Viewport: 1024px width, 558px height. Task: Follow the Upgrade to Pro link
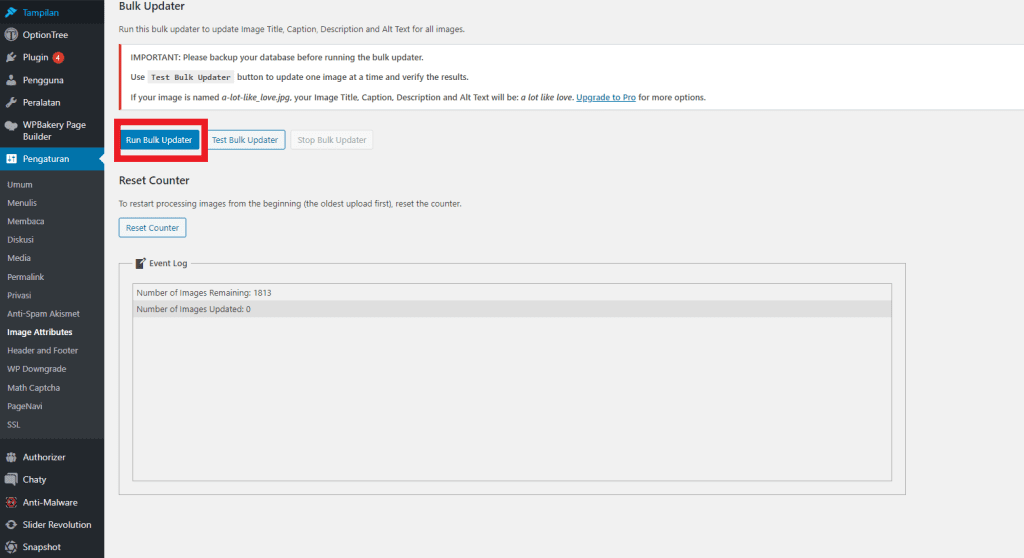tap(605, 97)
